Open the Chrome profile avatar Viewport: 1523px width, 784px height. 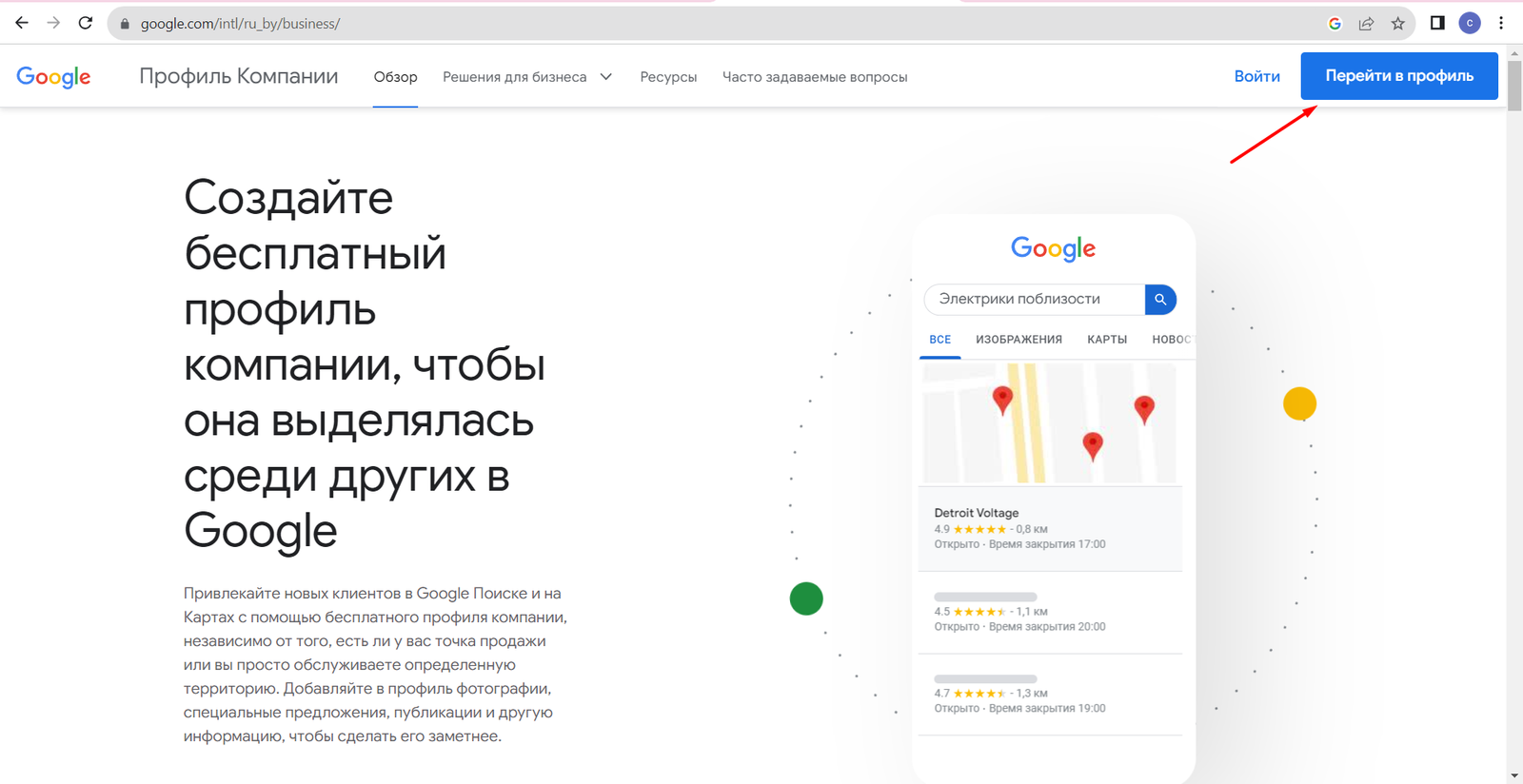(1470, 23)
